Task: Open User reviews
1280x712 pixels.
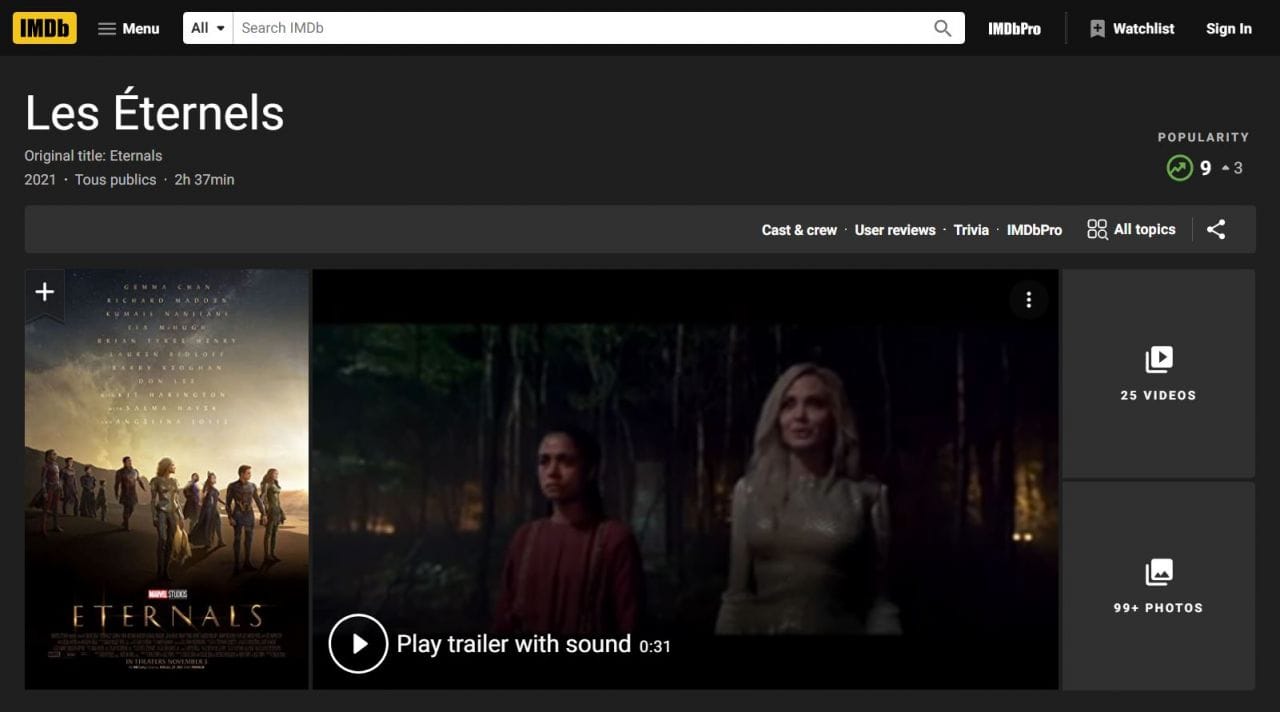Action: point(895,230)
